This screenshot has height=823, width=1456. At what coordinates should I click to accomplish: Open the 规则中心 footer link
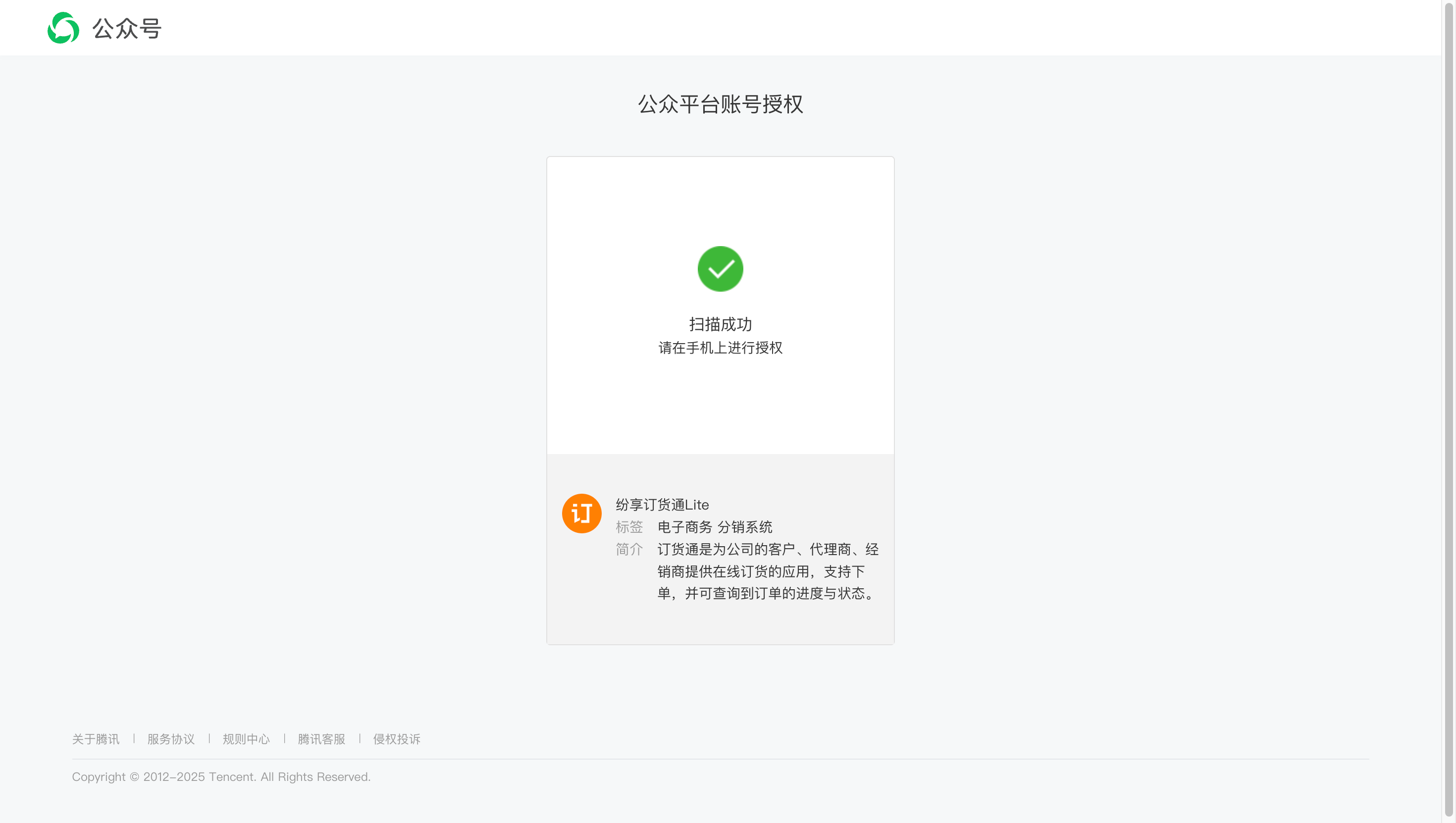coord(246,739)
